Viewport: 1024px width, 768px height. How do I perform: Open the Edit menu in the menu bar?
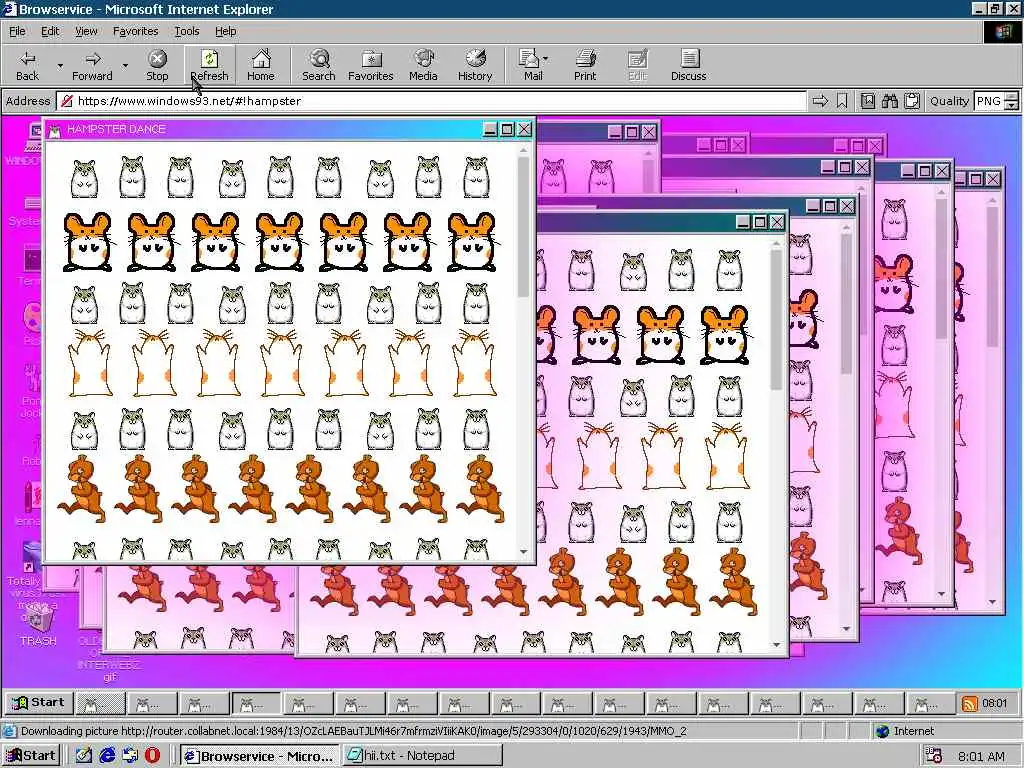coord(50,31)
